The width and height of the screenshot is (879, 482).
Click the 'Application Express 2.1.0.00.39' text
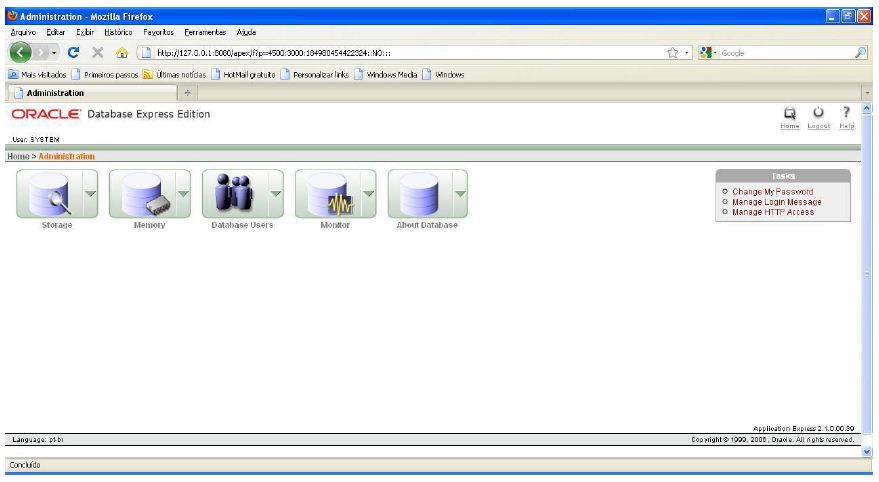[803, 428]
